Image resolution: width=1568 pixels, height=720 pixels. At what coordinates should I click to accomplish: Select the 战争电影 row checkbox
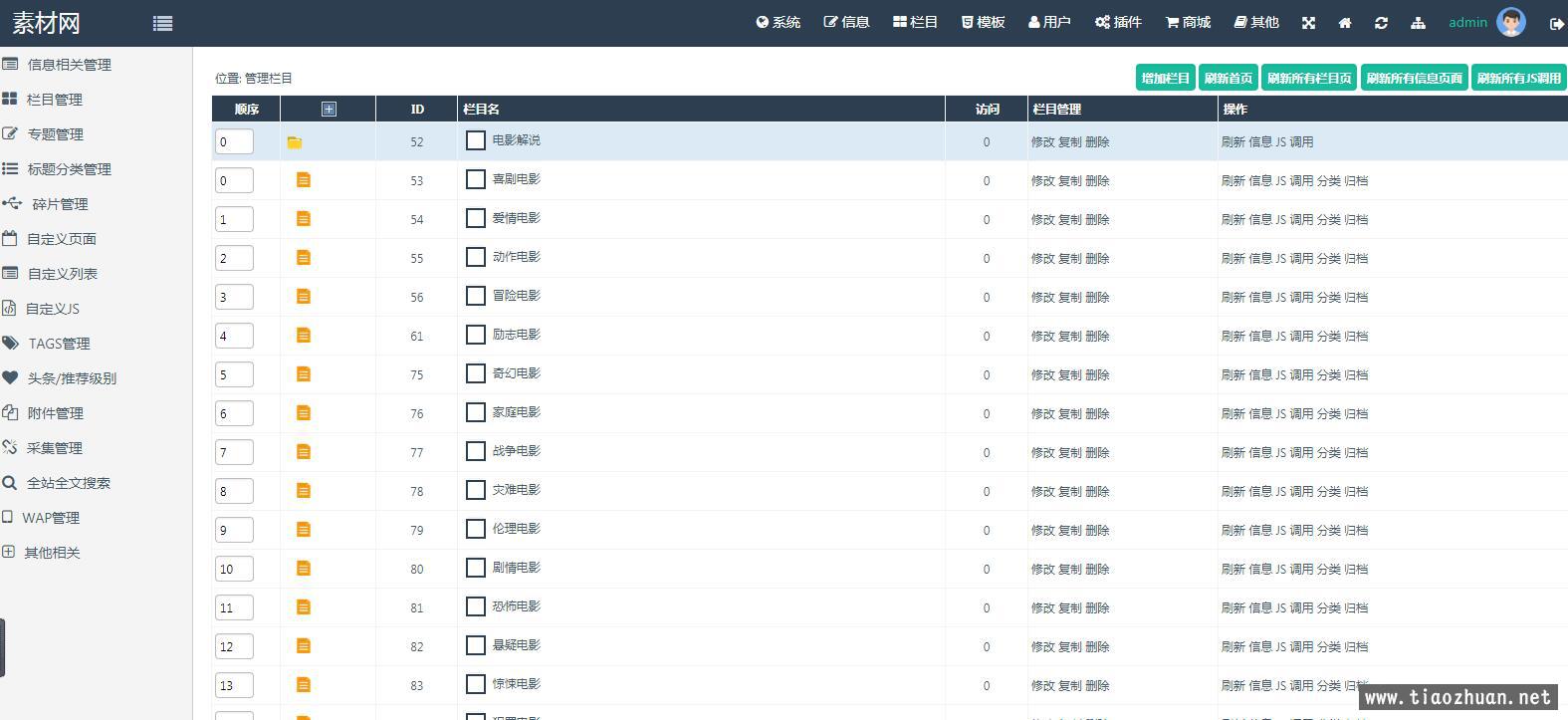coord(476,452)
